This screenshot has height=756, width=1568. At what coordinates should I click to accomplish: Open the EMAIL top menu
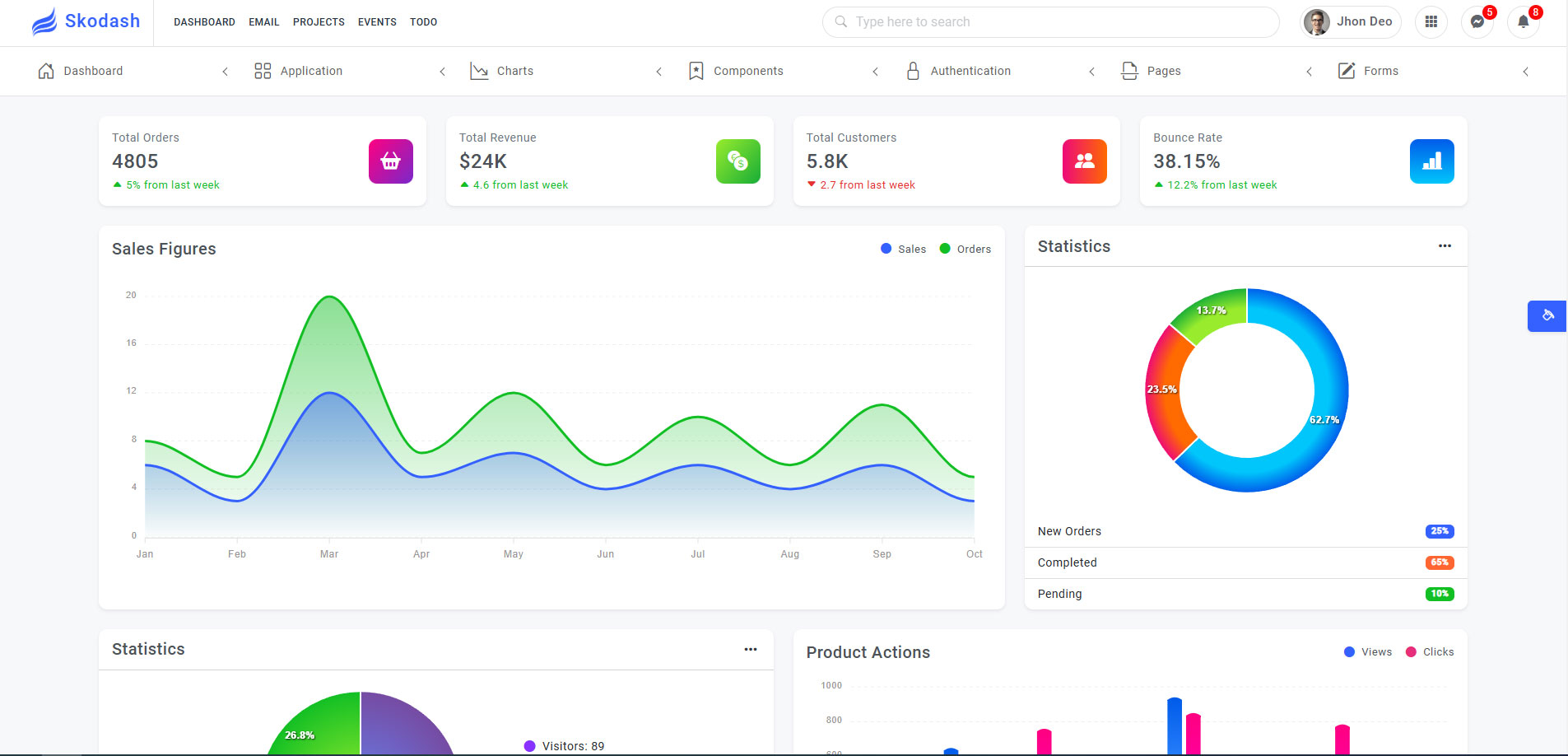pyautogui.click(x=264, y=22)
